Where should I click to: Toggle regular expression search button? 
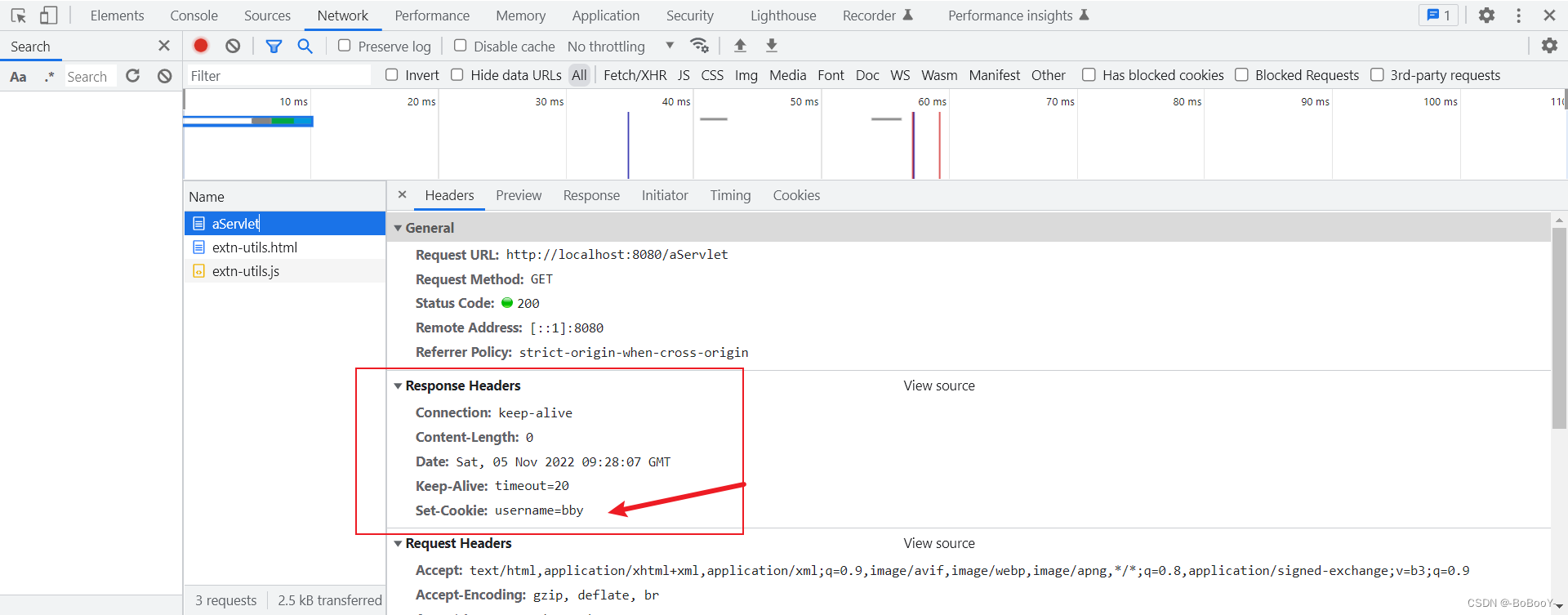coord(49,77)
